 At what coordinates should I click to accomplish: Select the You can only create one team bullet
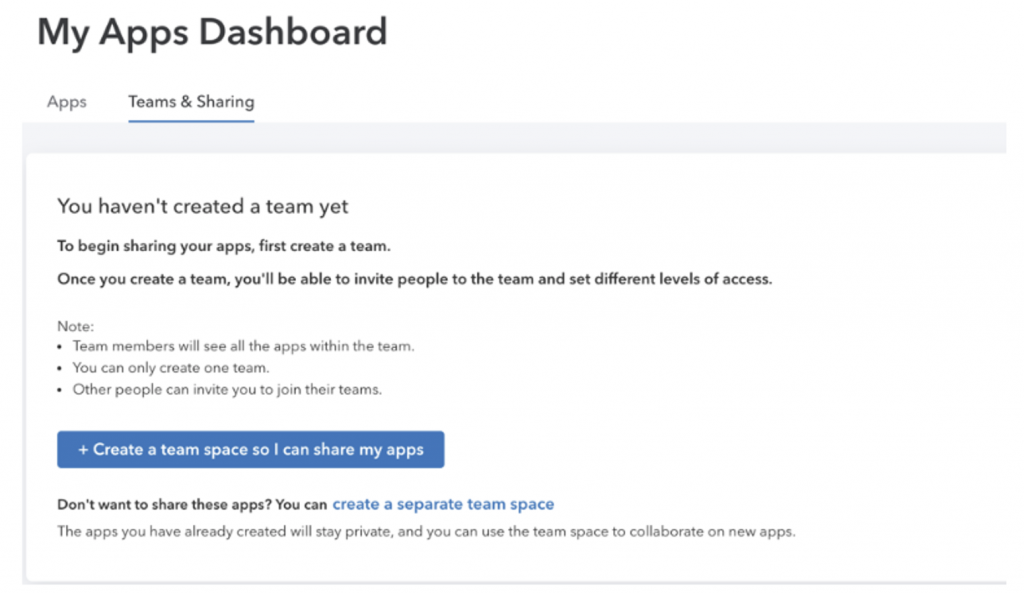pos(170,368)
